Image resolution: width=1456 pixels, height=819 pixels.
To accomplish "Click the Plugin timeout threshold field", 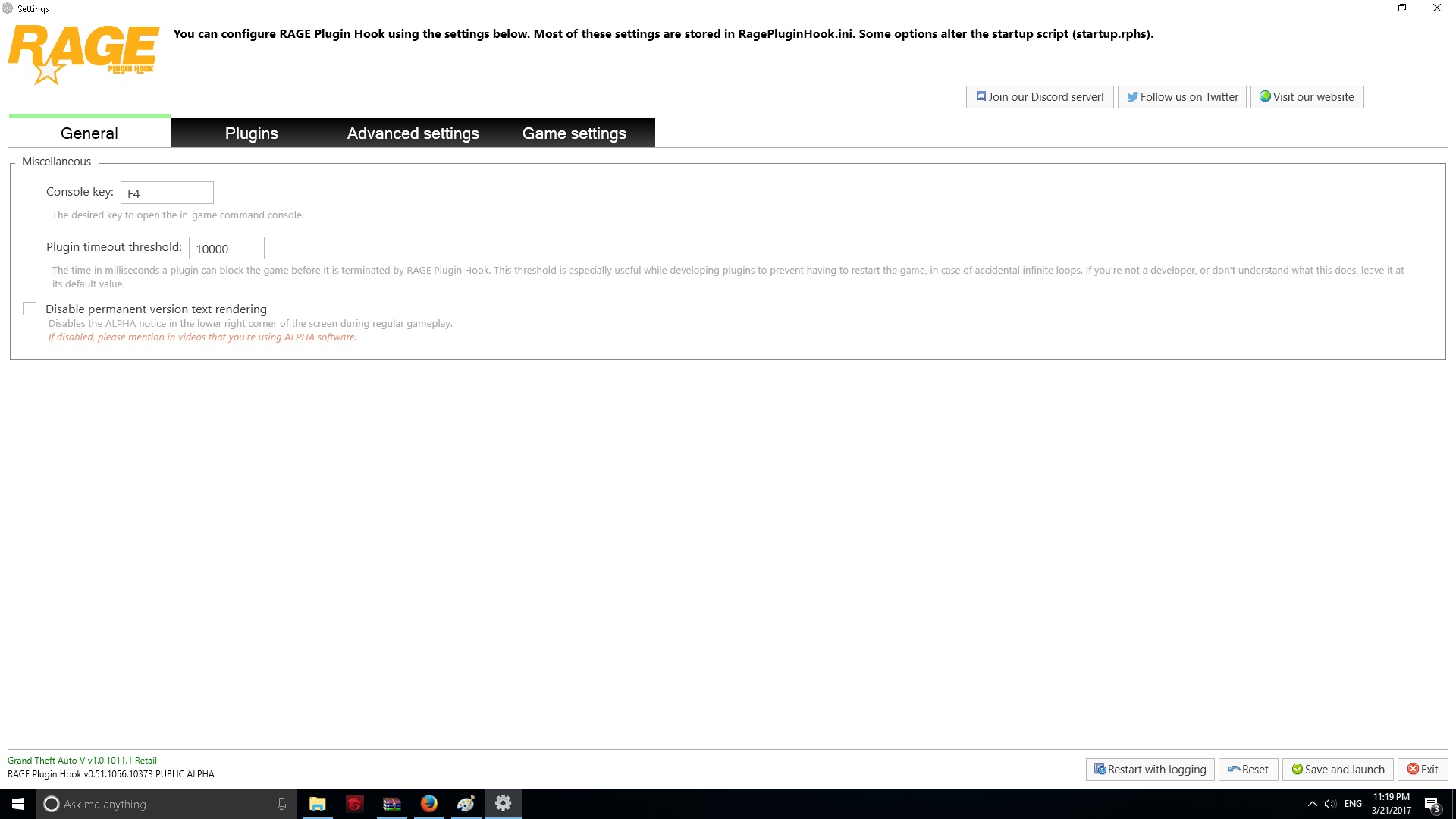I will tap(226, 249).
